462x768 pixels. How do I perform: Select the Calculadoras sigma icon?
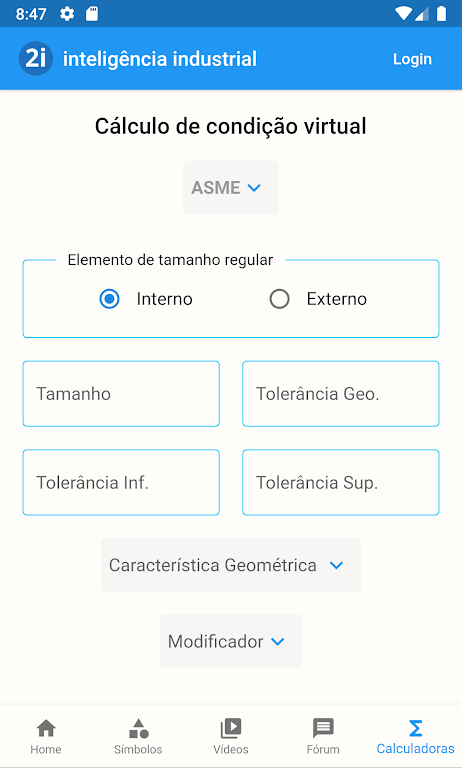pos(415,728)
